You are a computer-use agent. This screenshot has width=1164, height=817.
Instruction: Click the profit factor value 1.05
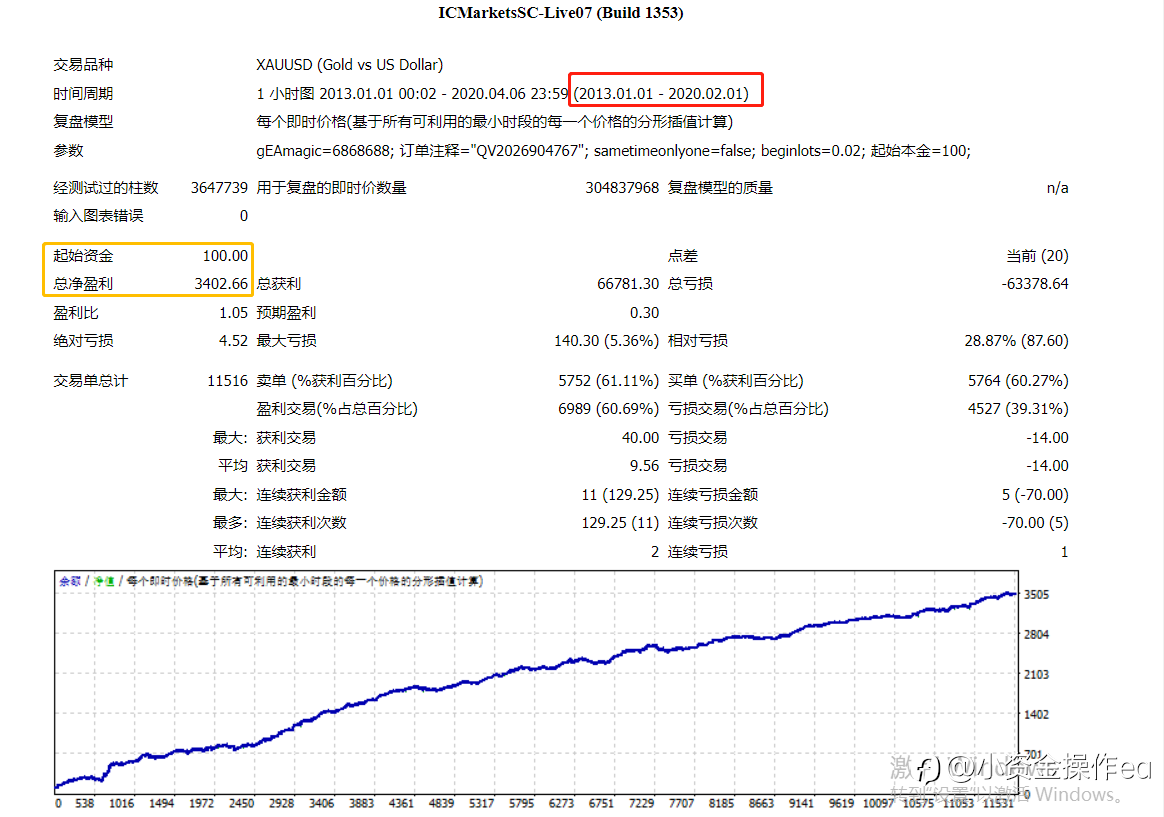coord(233,313)
